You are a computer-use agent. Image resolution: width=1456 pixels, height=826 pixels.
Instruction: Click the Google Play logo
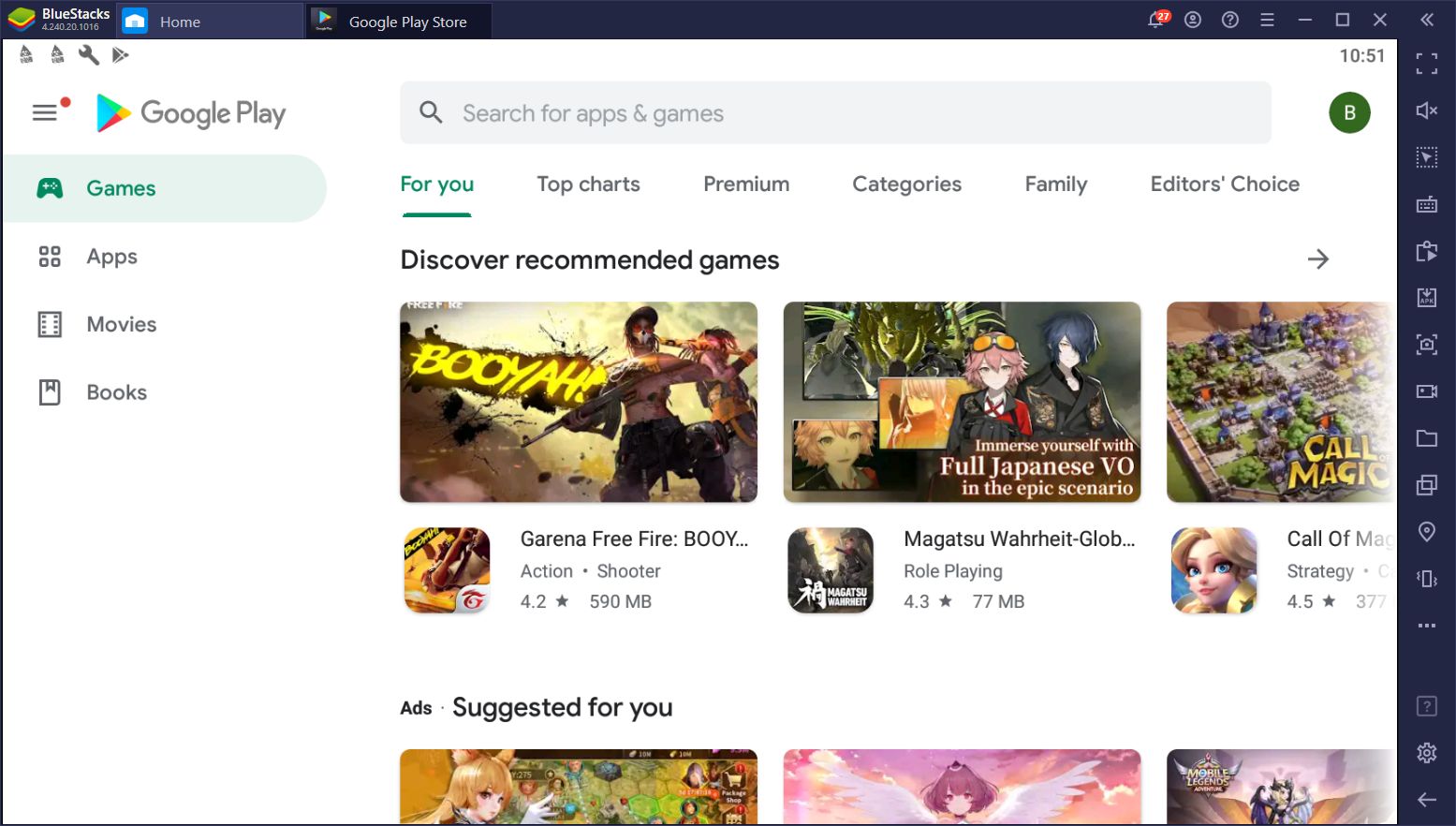click(x=191, y=113)
